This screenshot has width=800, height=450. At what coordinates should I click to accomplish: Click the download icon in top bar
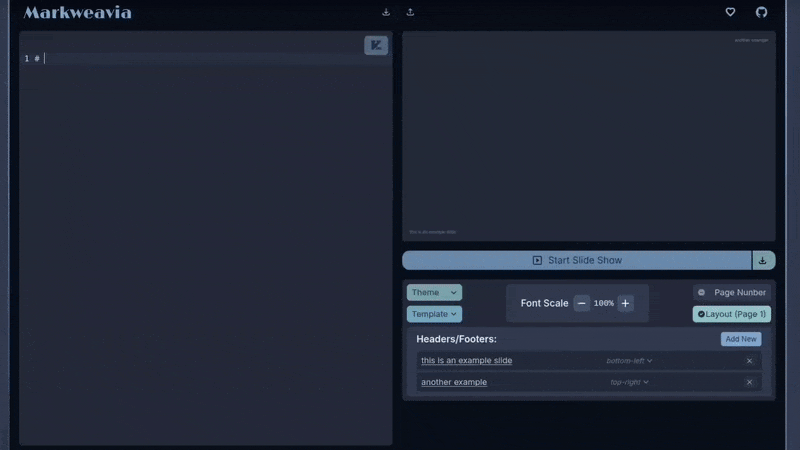[386, 12]
